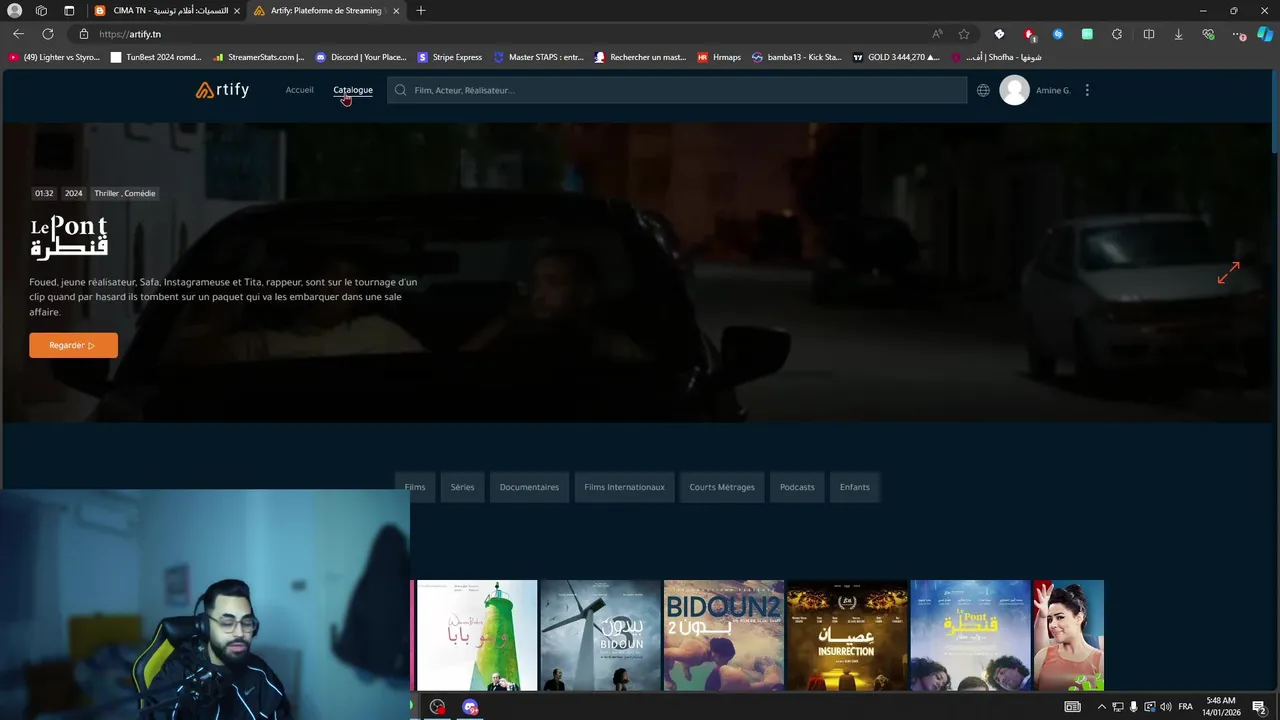This screenshot has height=720, width=1280.
Task: Open Browser essentials heart icon
Action: click(1209, 34)
